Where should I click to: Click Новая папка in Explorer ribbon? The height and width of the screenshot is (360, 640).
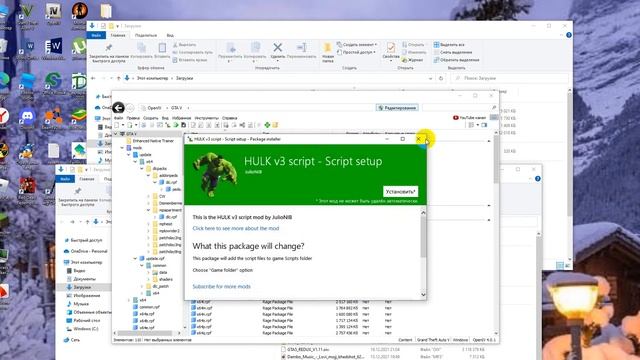point(328,53)
